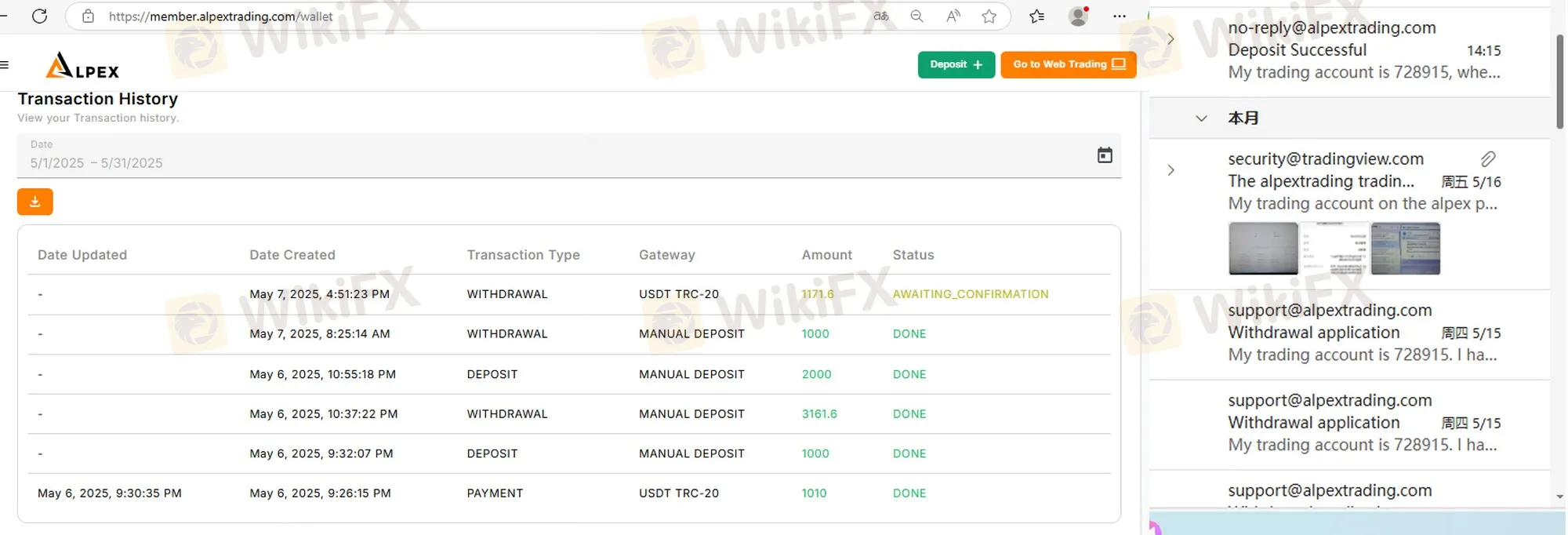Click the date range input field
Screen dimensions: 1568x535
coord(549,162)
